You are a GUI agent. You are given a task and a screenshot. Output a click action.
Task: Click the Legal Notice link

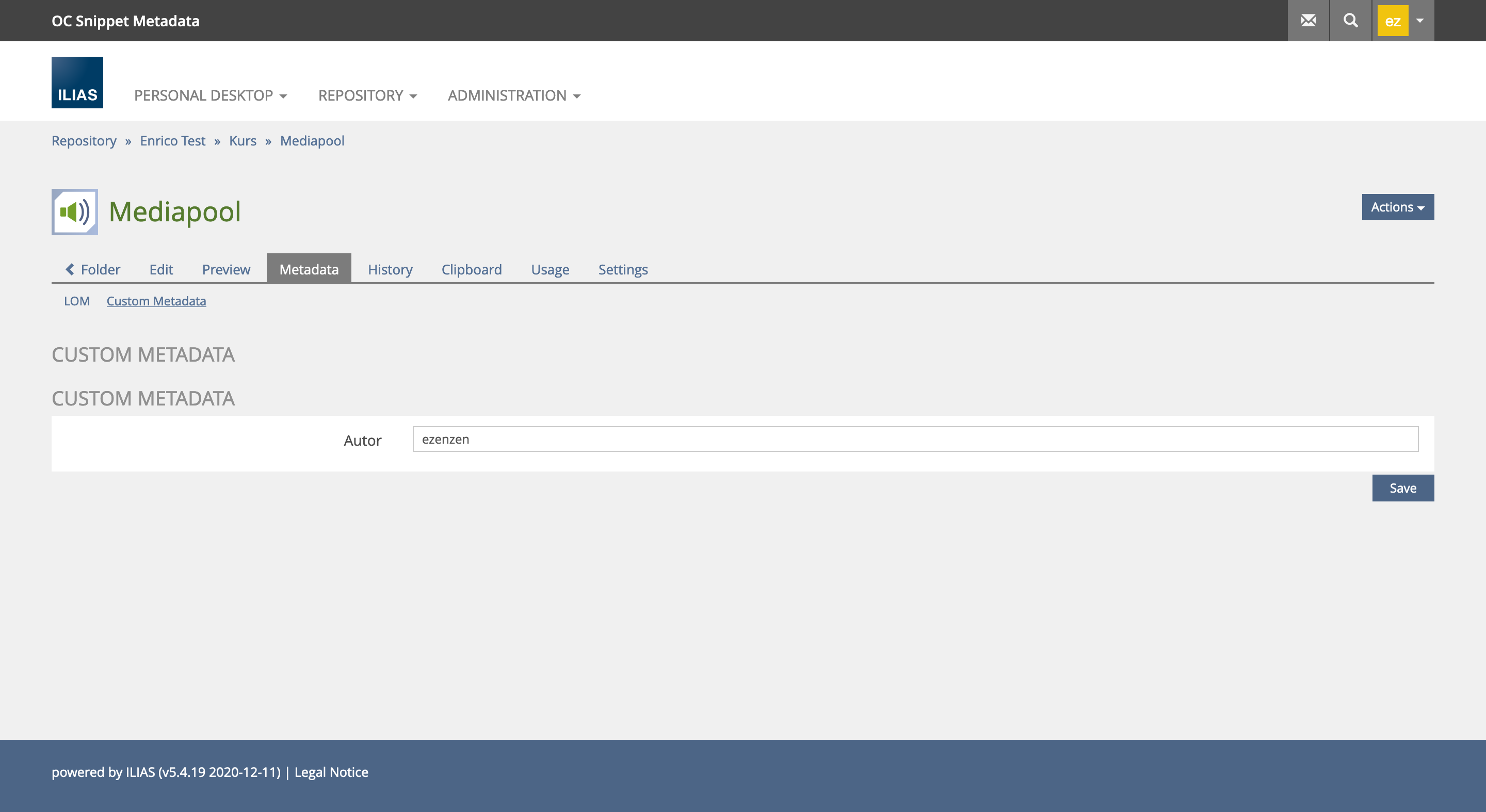pos(331,772)
